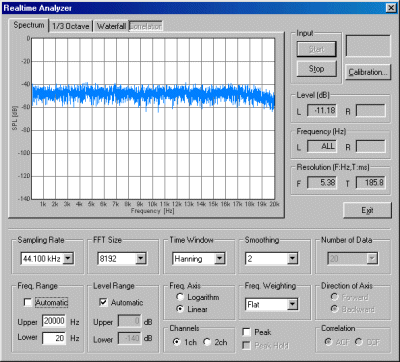This screenshot has height=362, width=400.
Task: Open the Sampling Rate dropdown
Action: click(68, 258)
